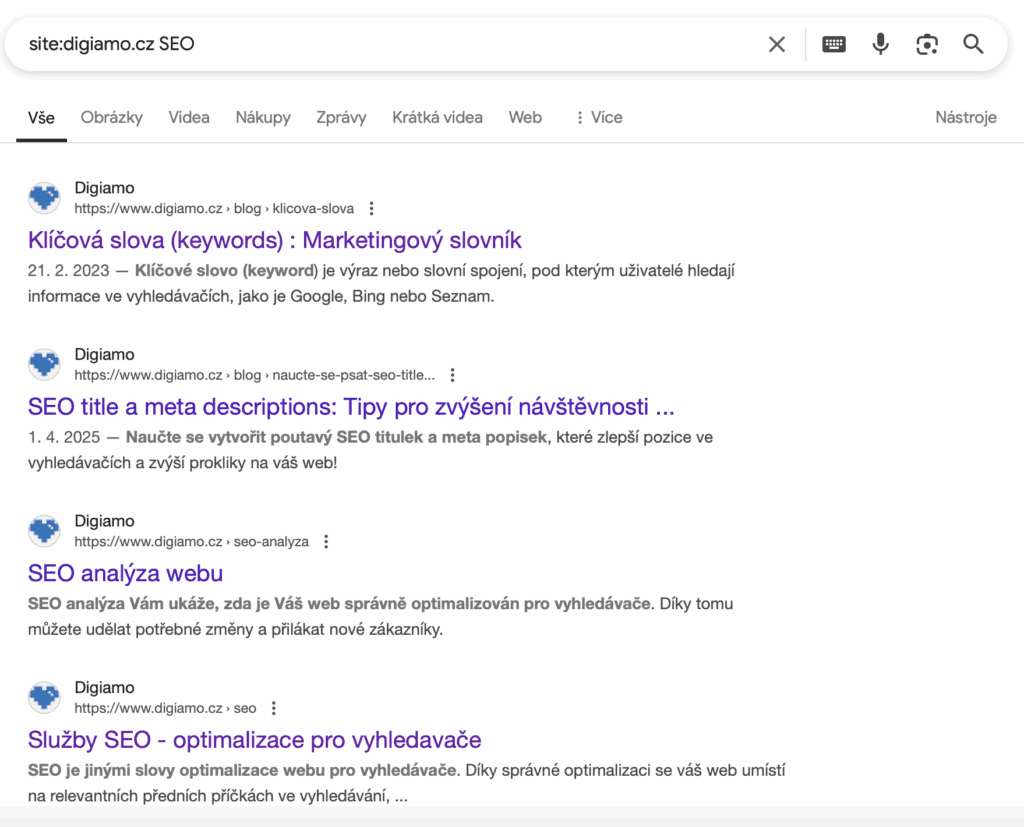Open the Nákupy tab
Screen dimensions: 1024x827
[x=263, y=118]
